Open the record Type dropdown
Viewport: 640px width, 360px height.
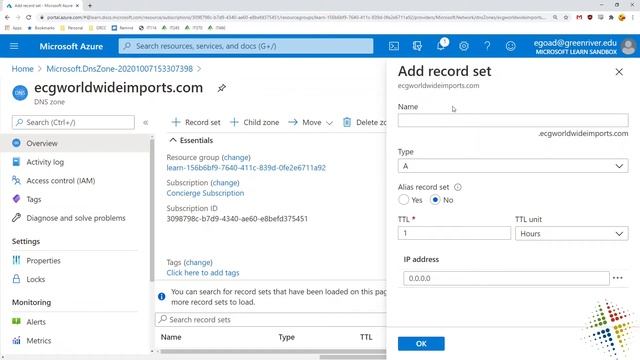click(513, 166)
